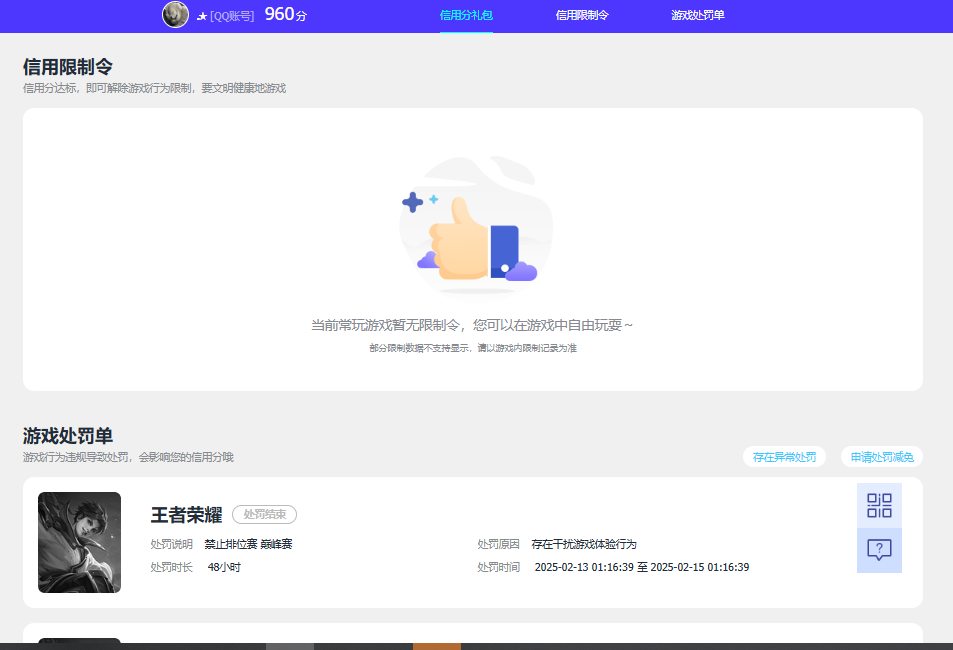Click the 存在干扰游戏体验行为 penalty reason
The width and height of the screenshot is (953, 650).
[584, 544]
